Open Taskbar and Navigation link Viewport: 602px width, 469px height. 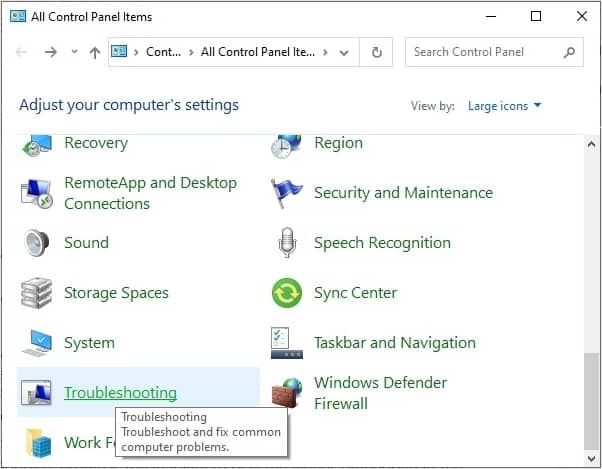pyautogui.click(x=395, y=343)
